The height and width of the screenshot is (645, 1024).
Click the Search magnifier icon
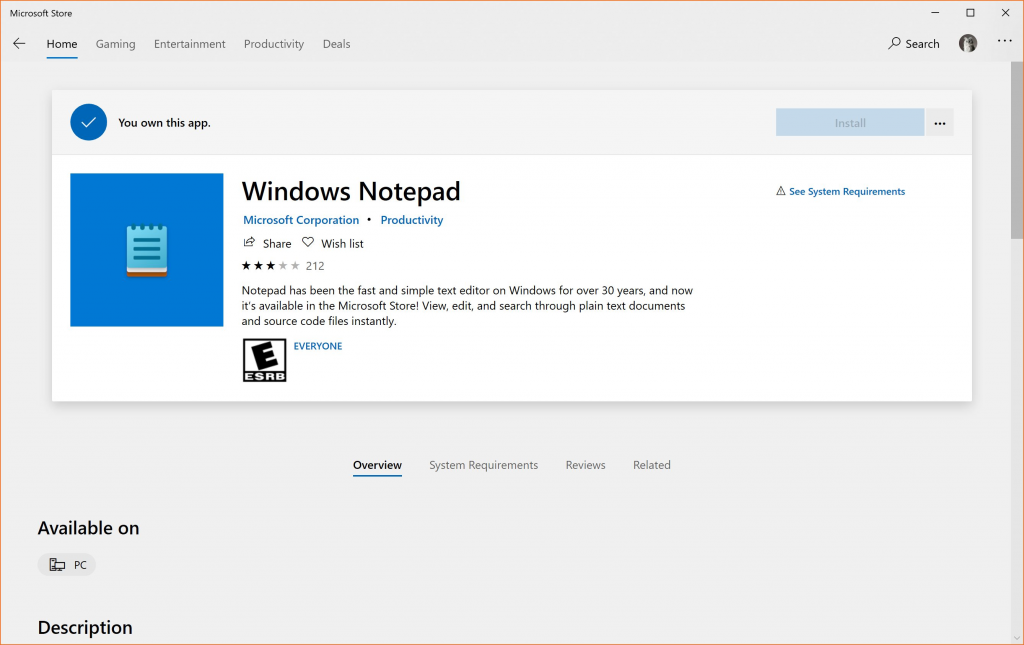click(895, 44)
